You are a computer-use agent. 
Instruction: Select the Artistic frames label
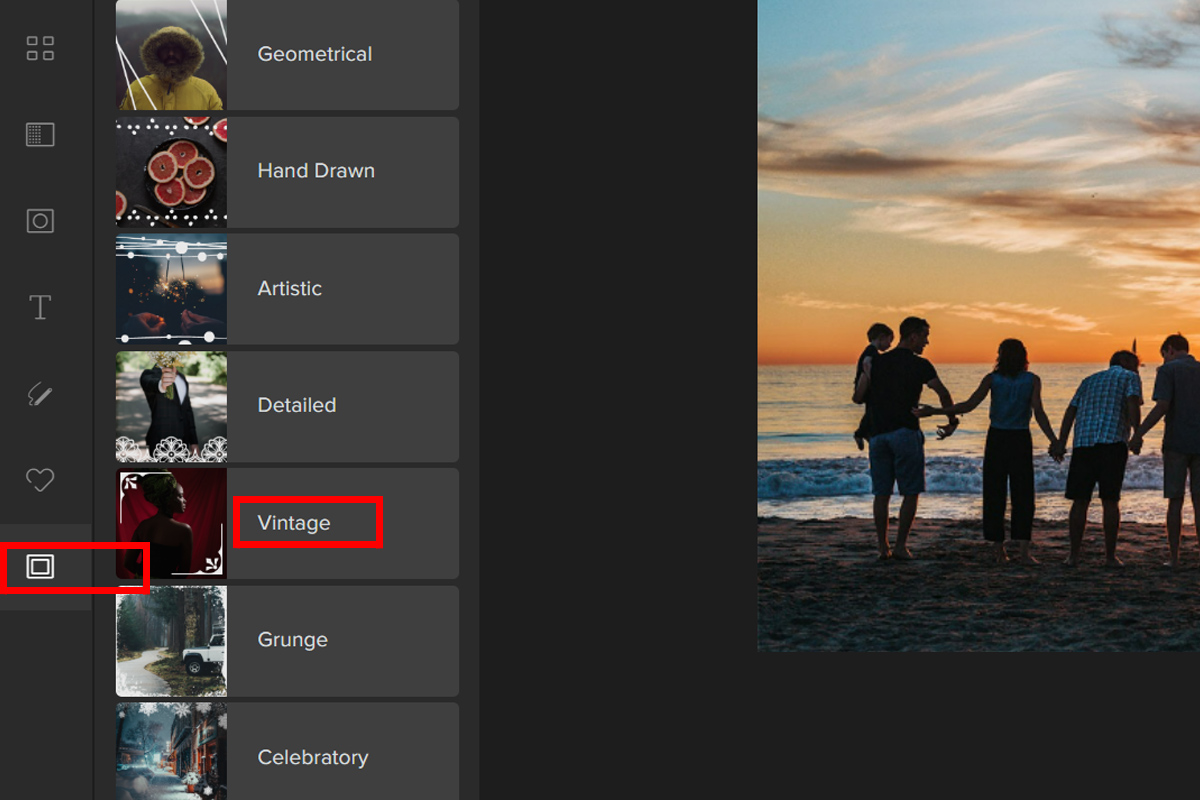point(289,288)
